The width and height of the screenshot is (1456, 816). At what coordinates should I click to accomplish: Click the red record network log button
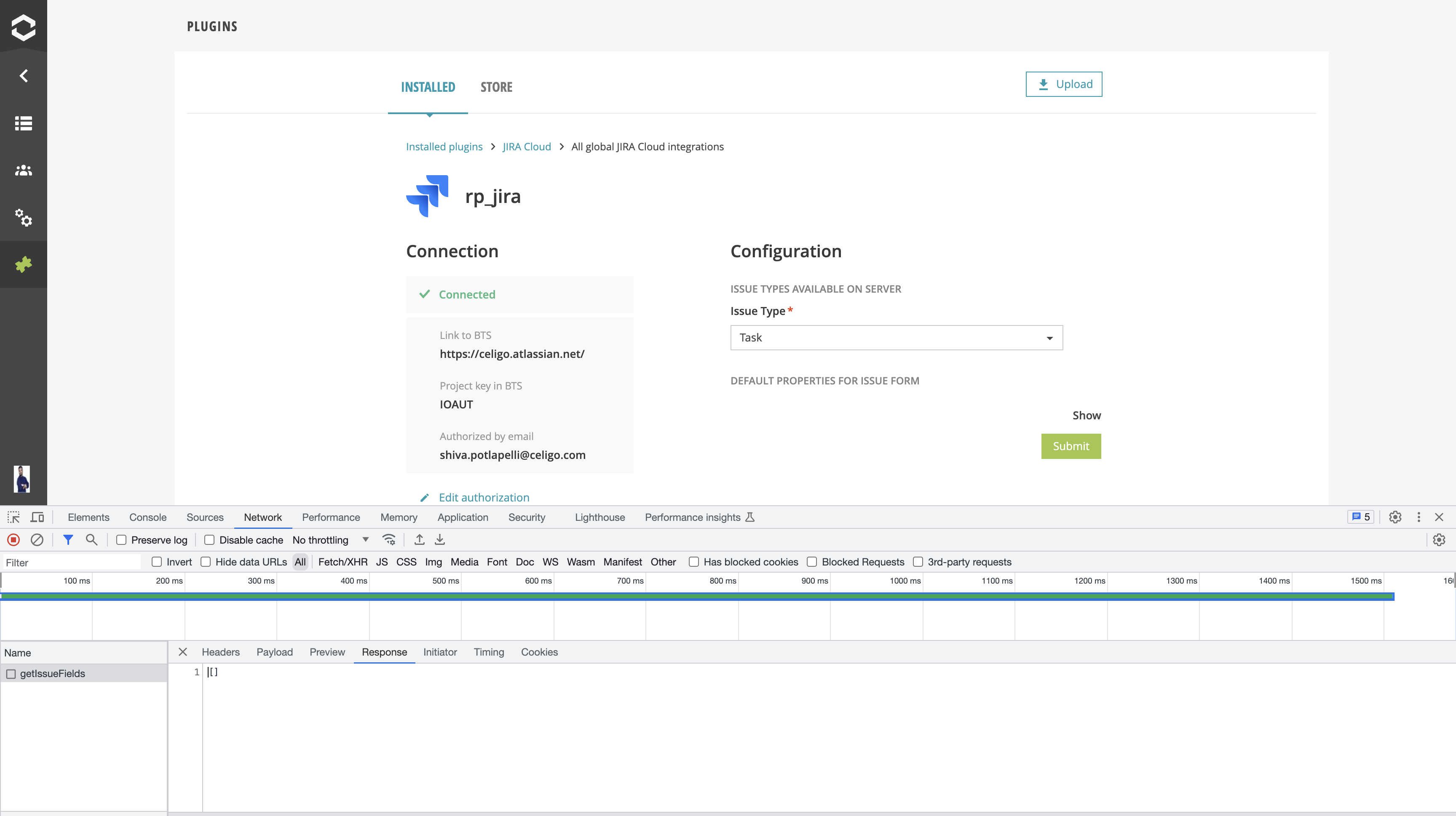tap(13, 539)
